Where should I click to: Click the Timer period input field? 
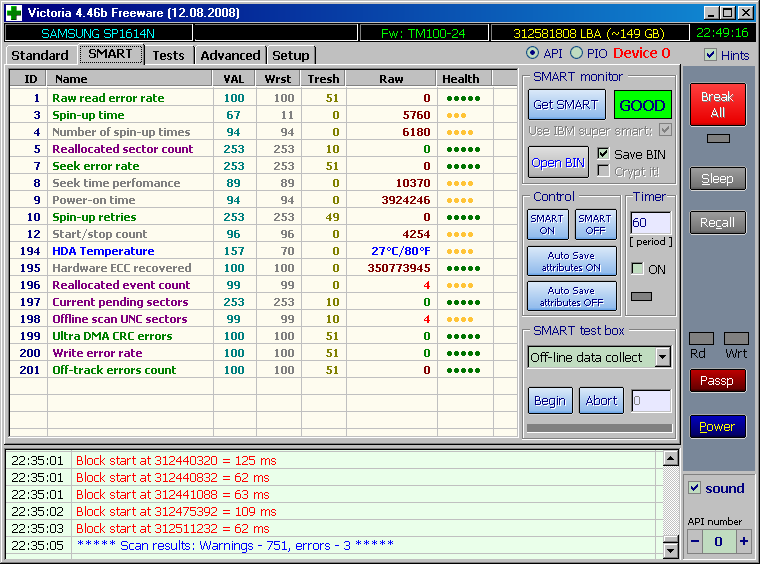pos(650,222)
